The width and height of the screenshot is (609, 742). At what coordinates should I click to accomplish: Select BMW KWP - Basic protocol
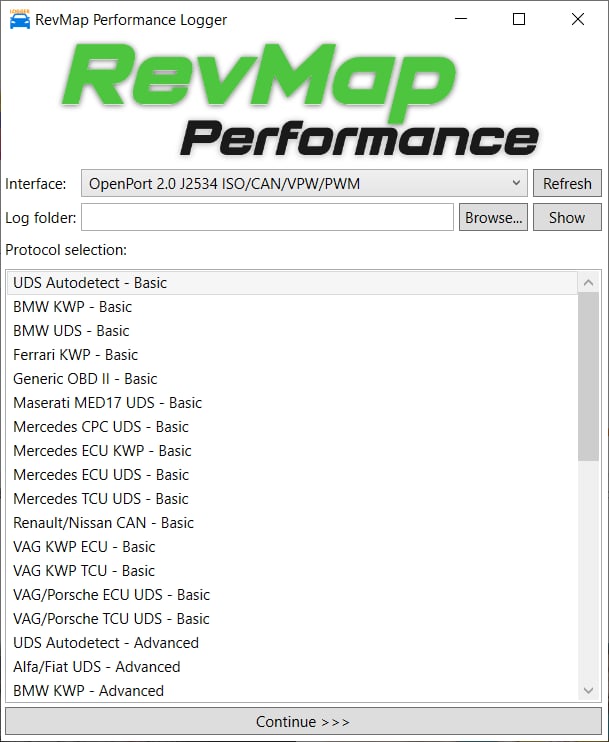[x=292, y=307]
